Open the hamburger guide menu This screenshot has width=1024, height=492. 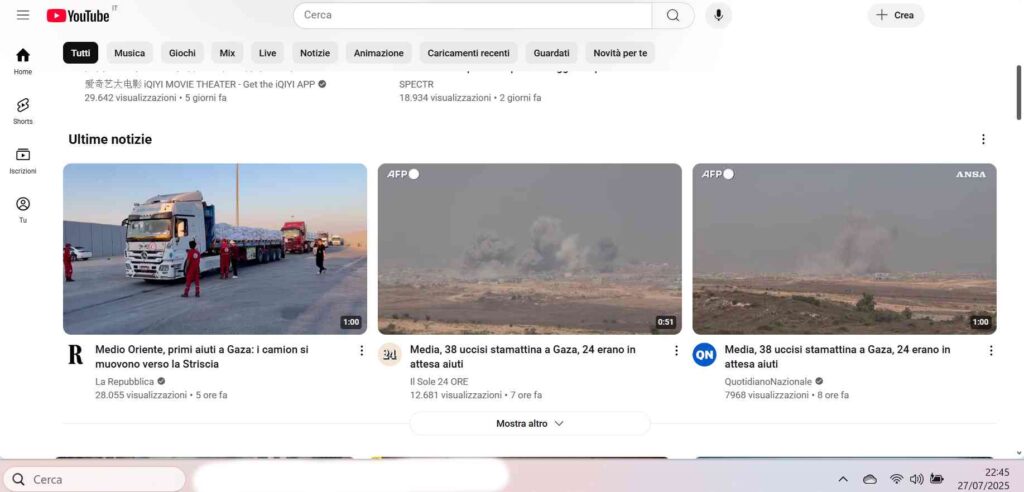coord(22,15)
